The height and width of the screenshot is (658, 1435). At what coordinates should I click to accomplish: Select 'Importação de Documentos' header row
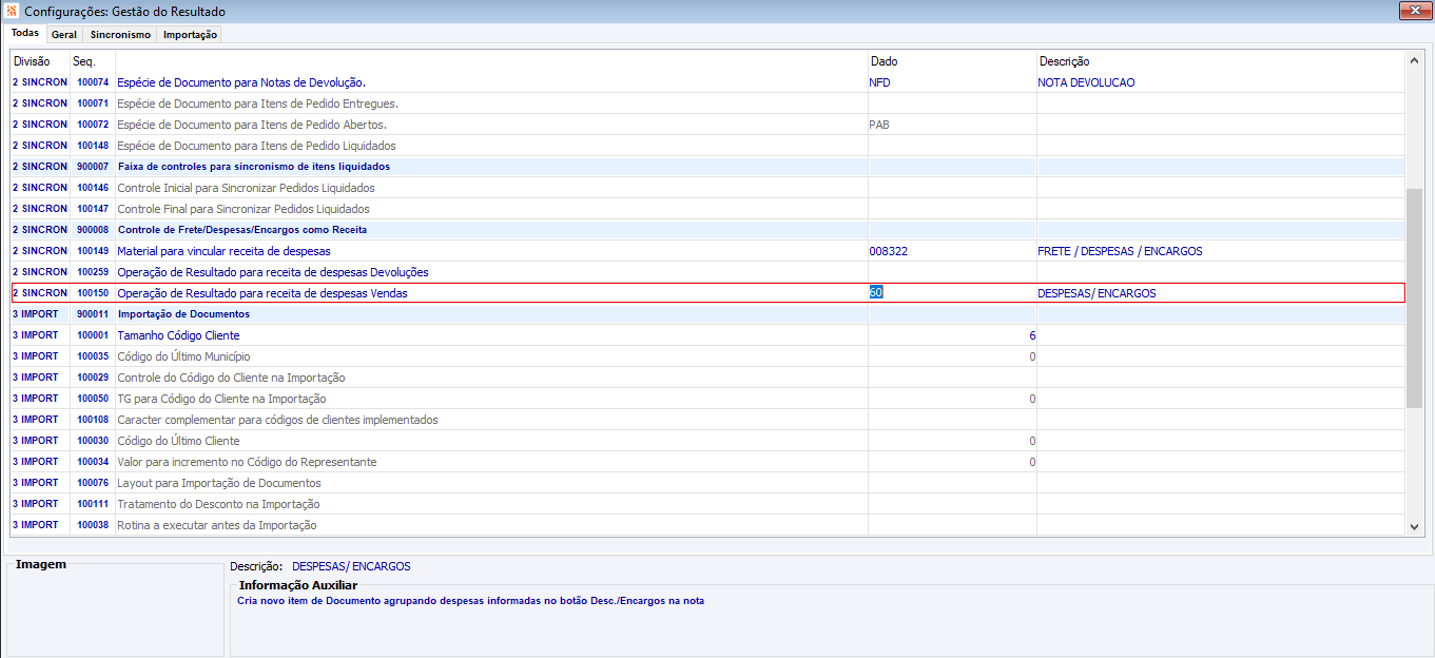pos(707,314)
